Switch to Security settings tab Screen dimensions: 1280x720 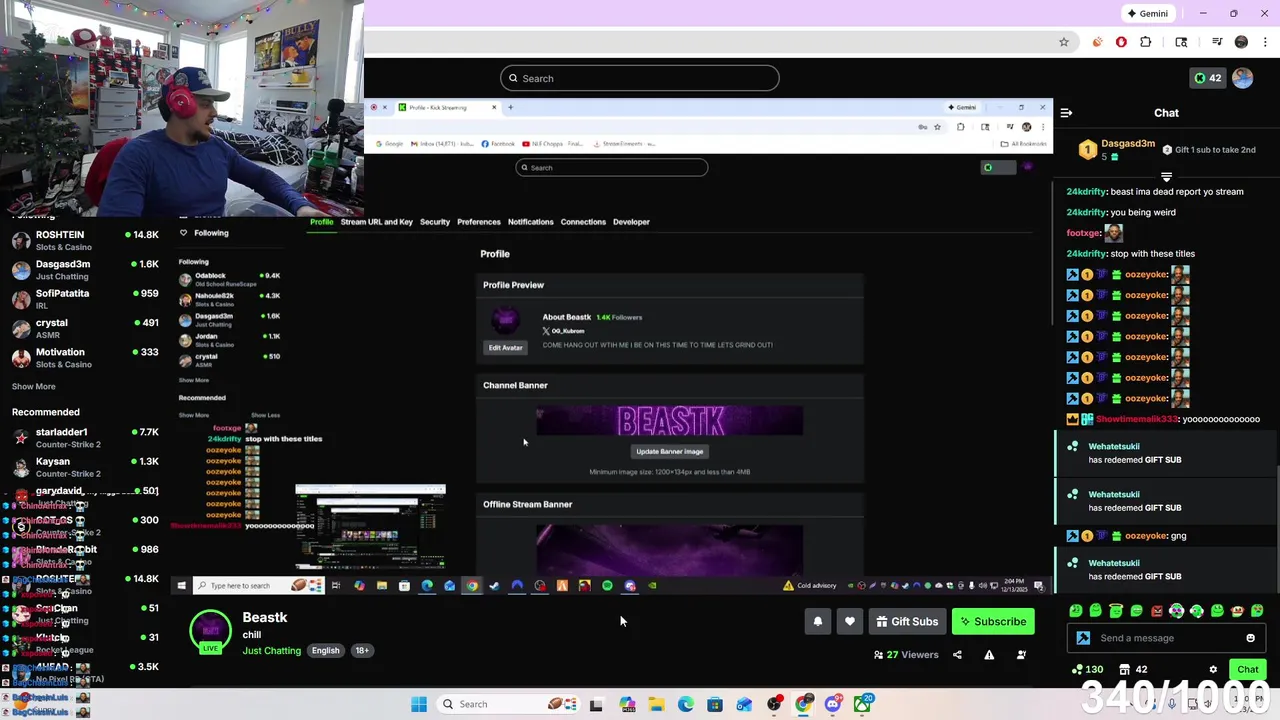coord(435,222)
